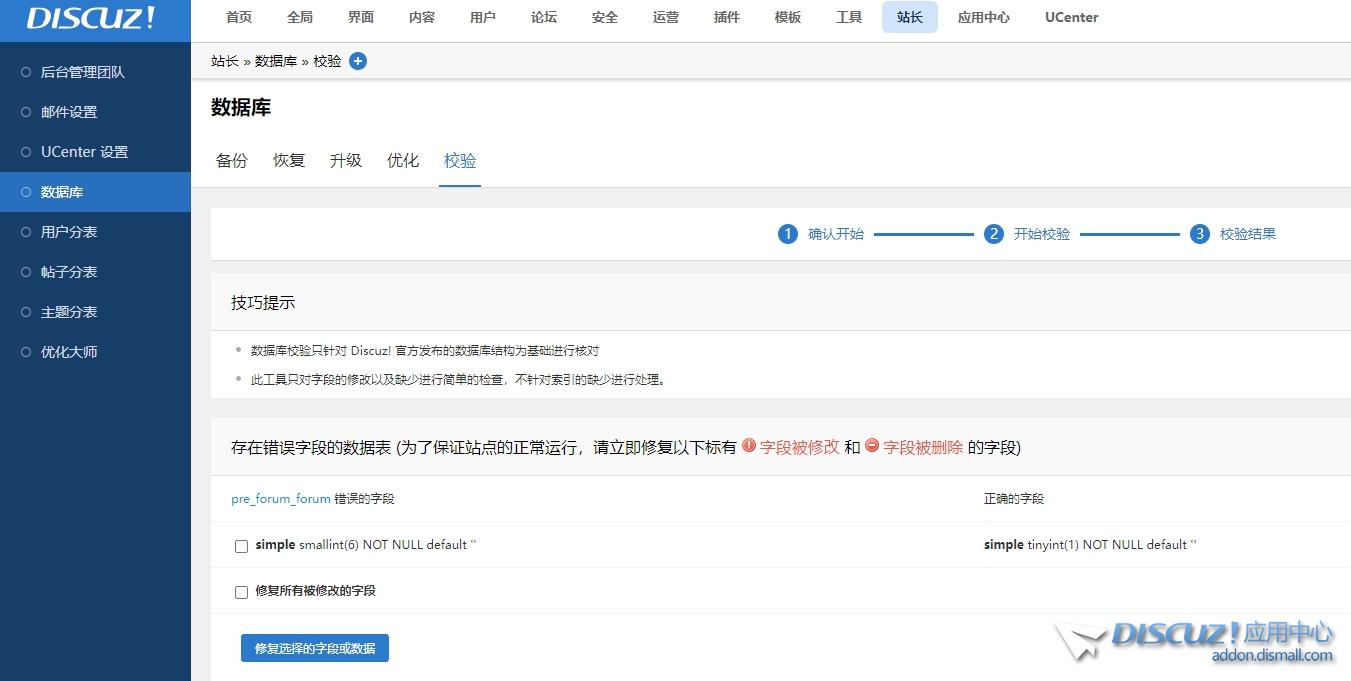
Task: Select the 校验 tab
Action: (460, 161)
